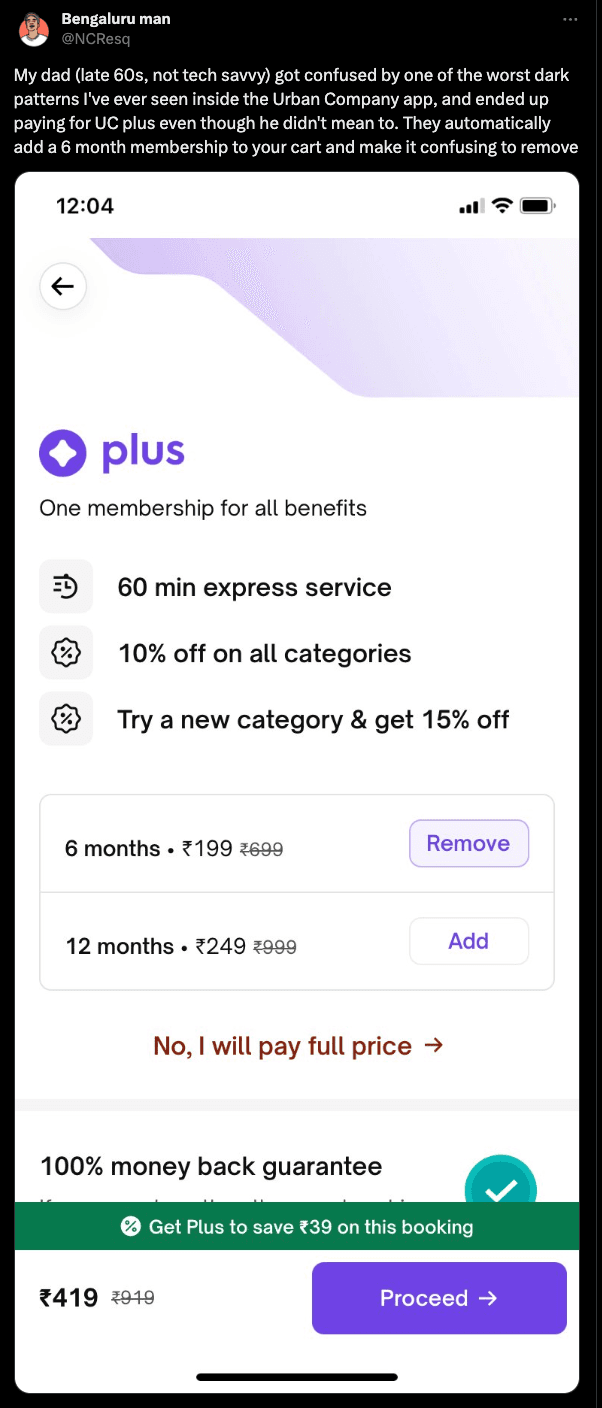Click the 60 min express service icon
The height and width of the screenshot is (1408, 602).
tap(66, 587)
